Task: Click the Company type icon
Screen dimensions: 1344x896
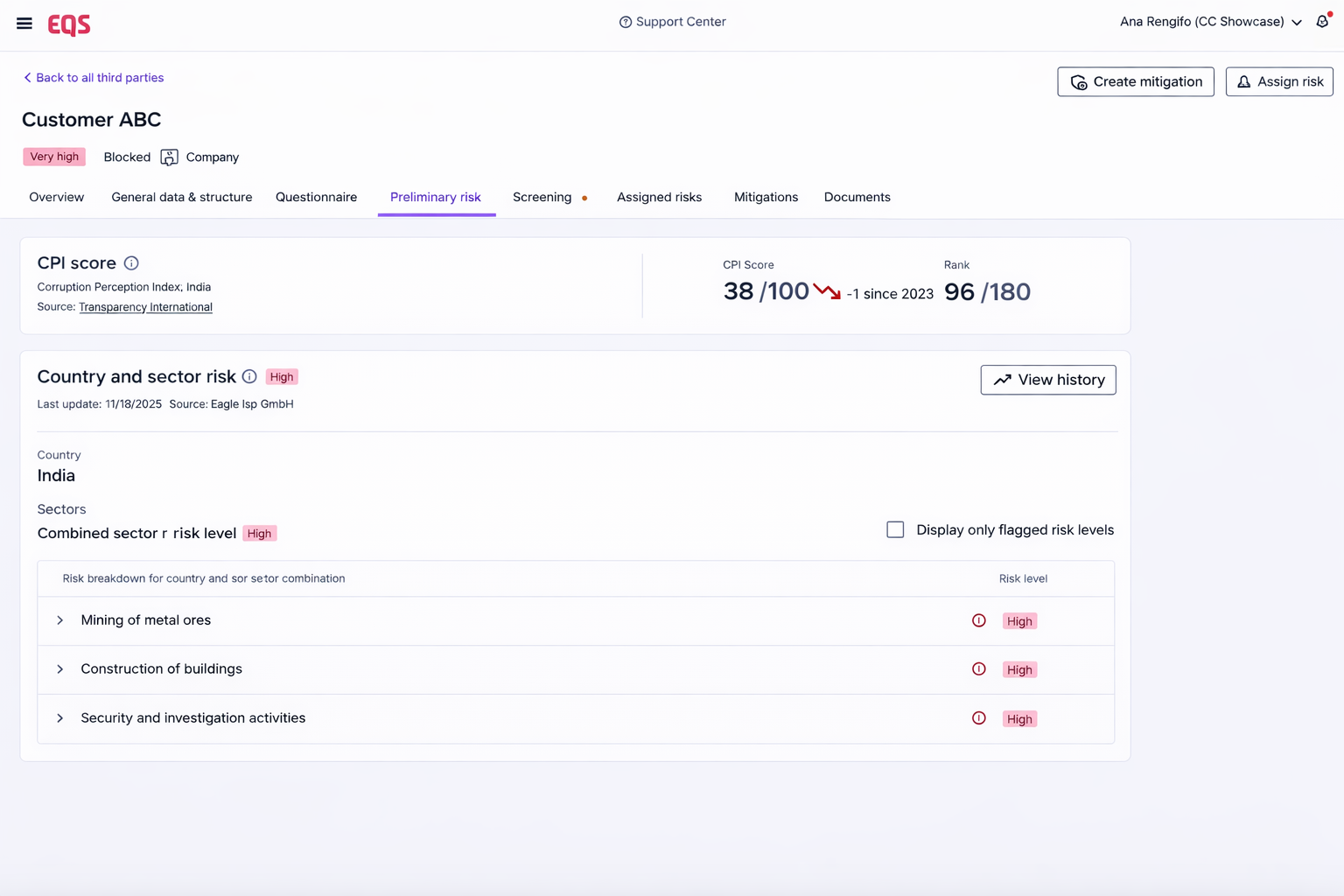Action: tap(170, 157)
